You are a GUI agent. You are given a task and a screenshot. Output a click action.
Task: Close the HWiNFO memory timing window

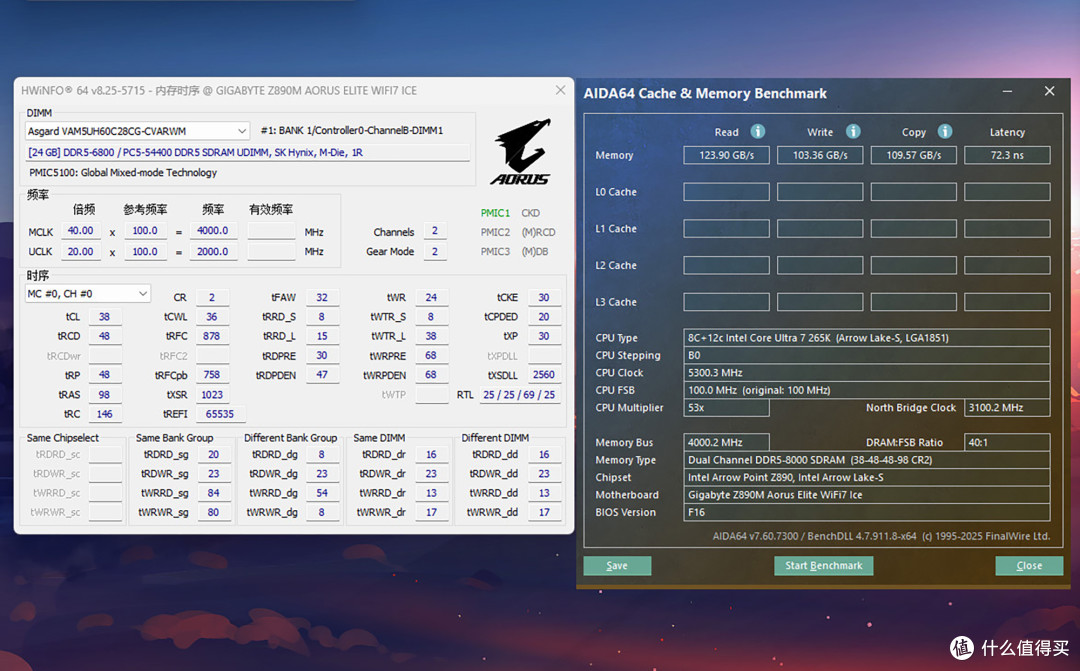pyautogui.click(x=561, y=90)
